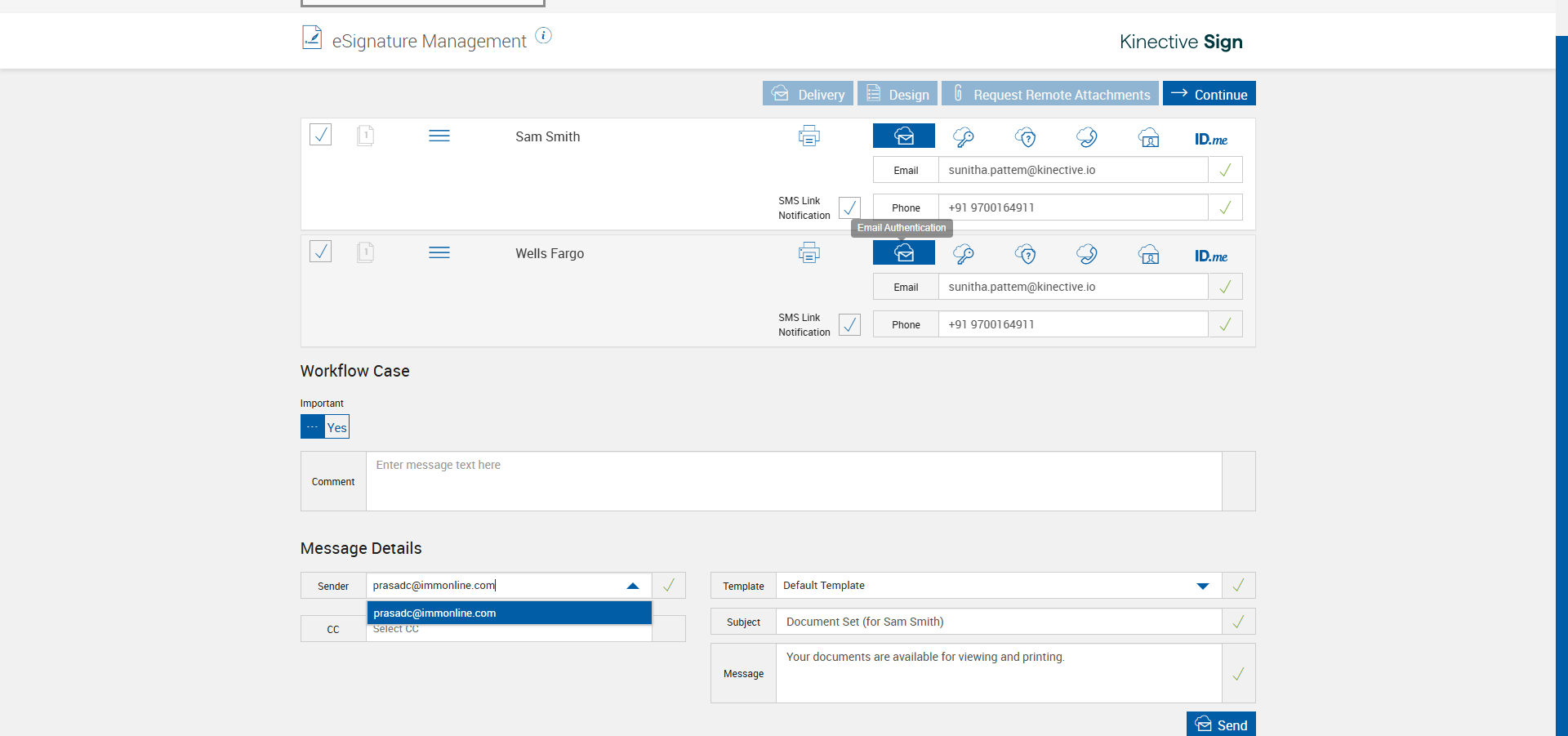Click the document page icon for Wells Fargo

pos(366,252)
